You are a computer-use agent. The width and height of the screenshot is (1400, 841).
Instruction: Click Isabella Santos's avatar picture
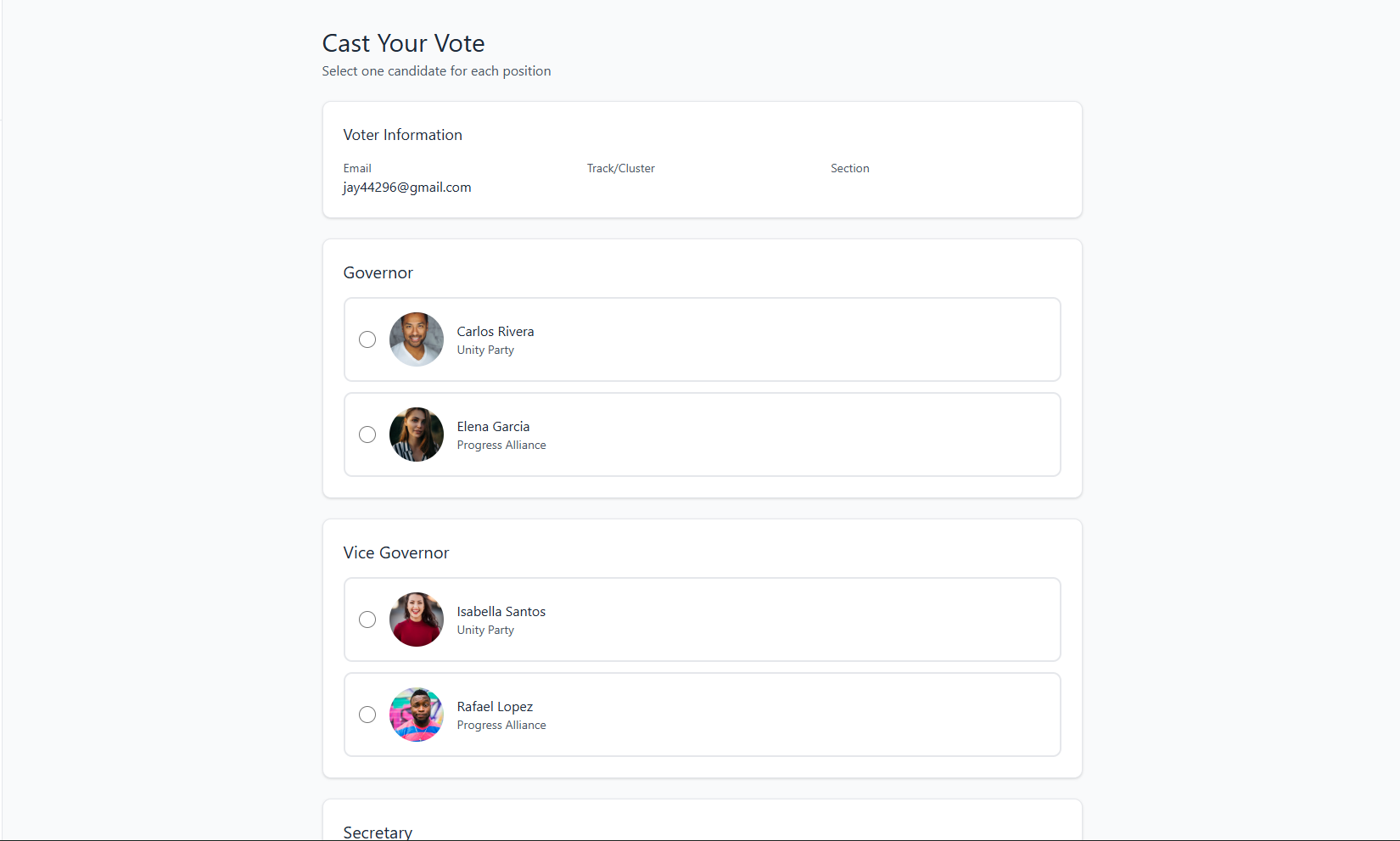[x=417, y=620]
